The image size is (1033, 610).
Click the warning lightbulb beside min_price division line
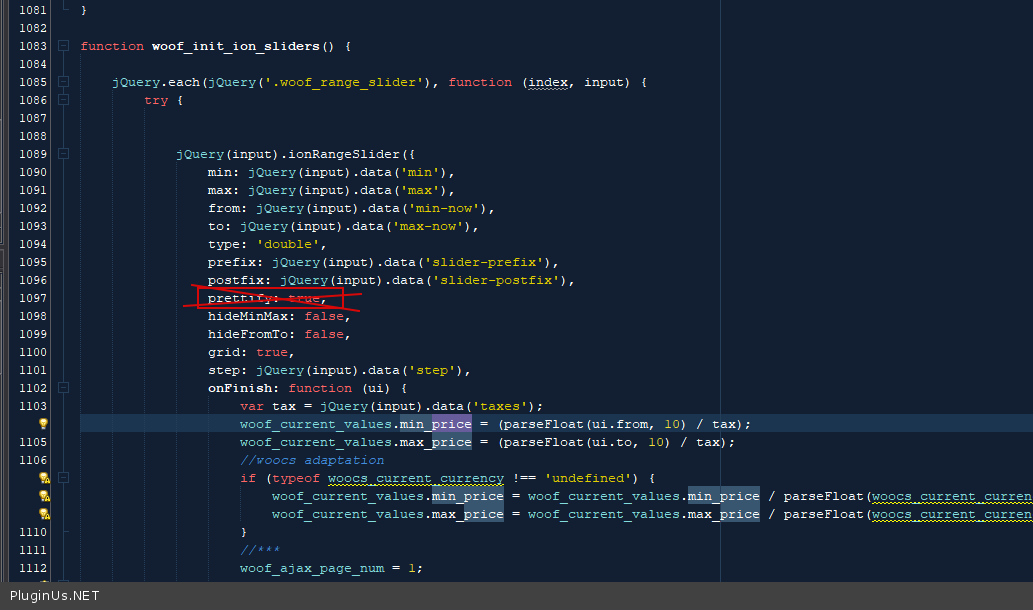pos(43,496)
